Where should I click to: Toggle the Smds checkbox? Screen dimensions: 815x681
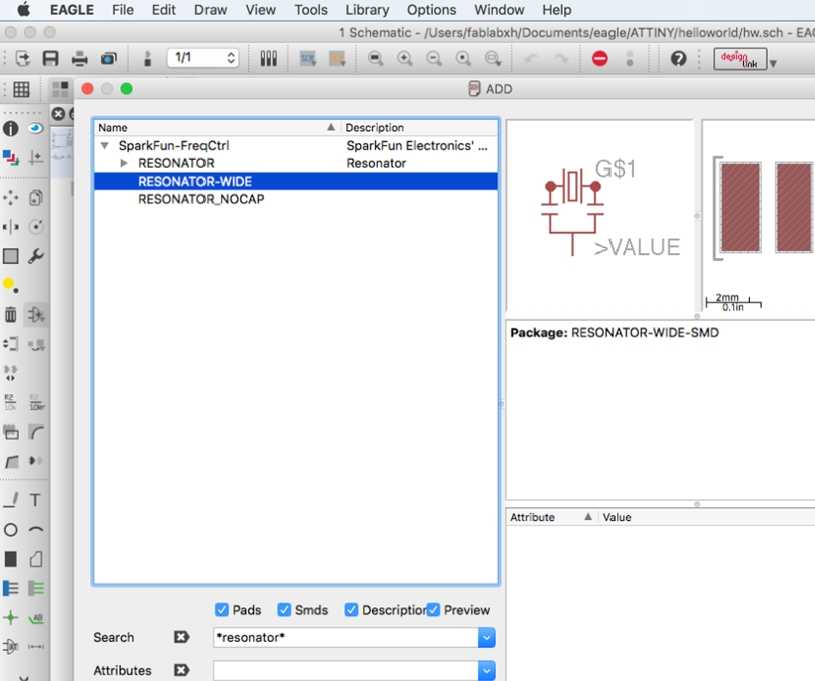pyautogui.click(x=284, y=610)
